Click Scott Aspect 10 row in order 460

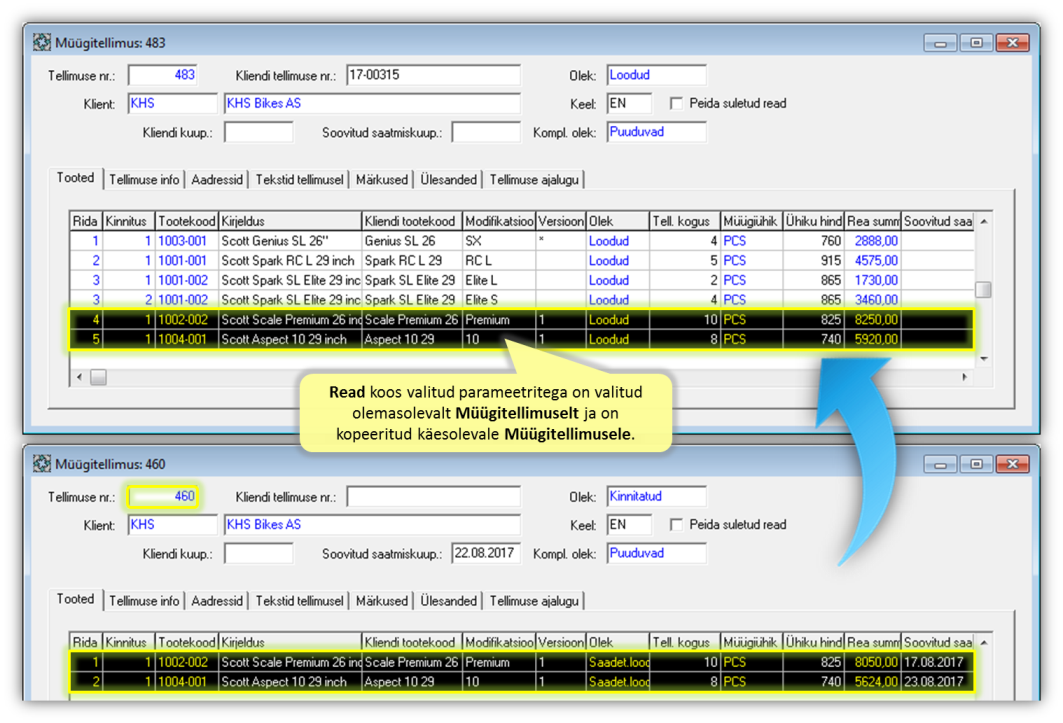(x=522, y=682)
